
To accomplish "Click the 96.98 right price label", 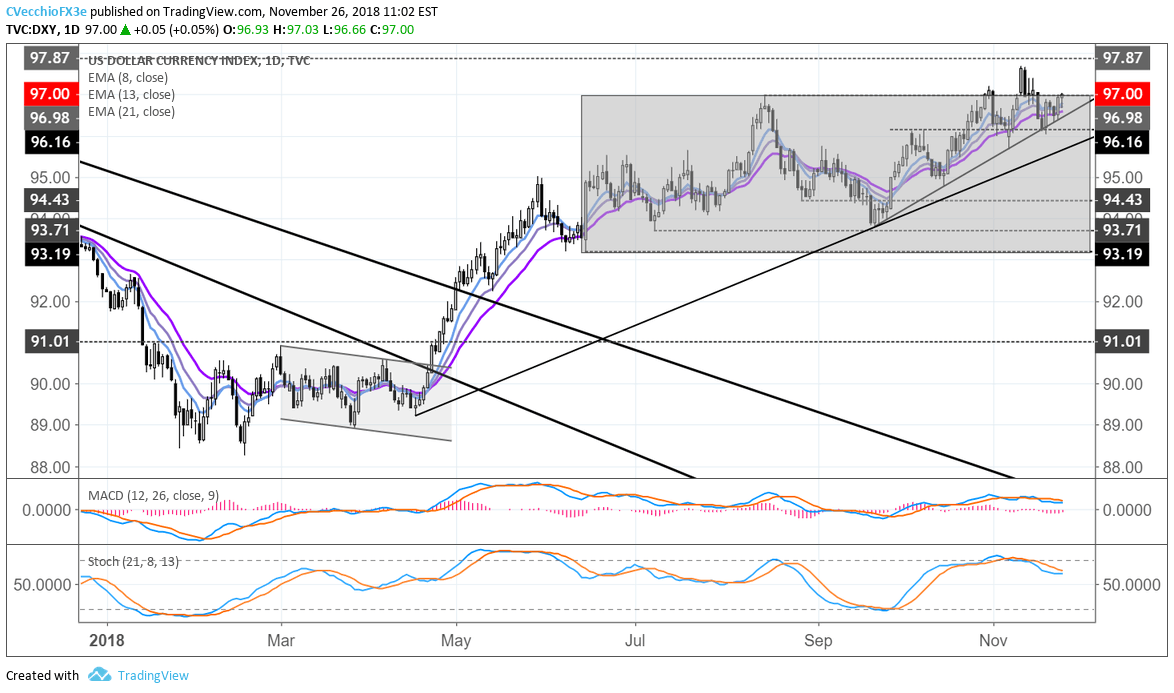I will (1122, 117).
